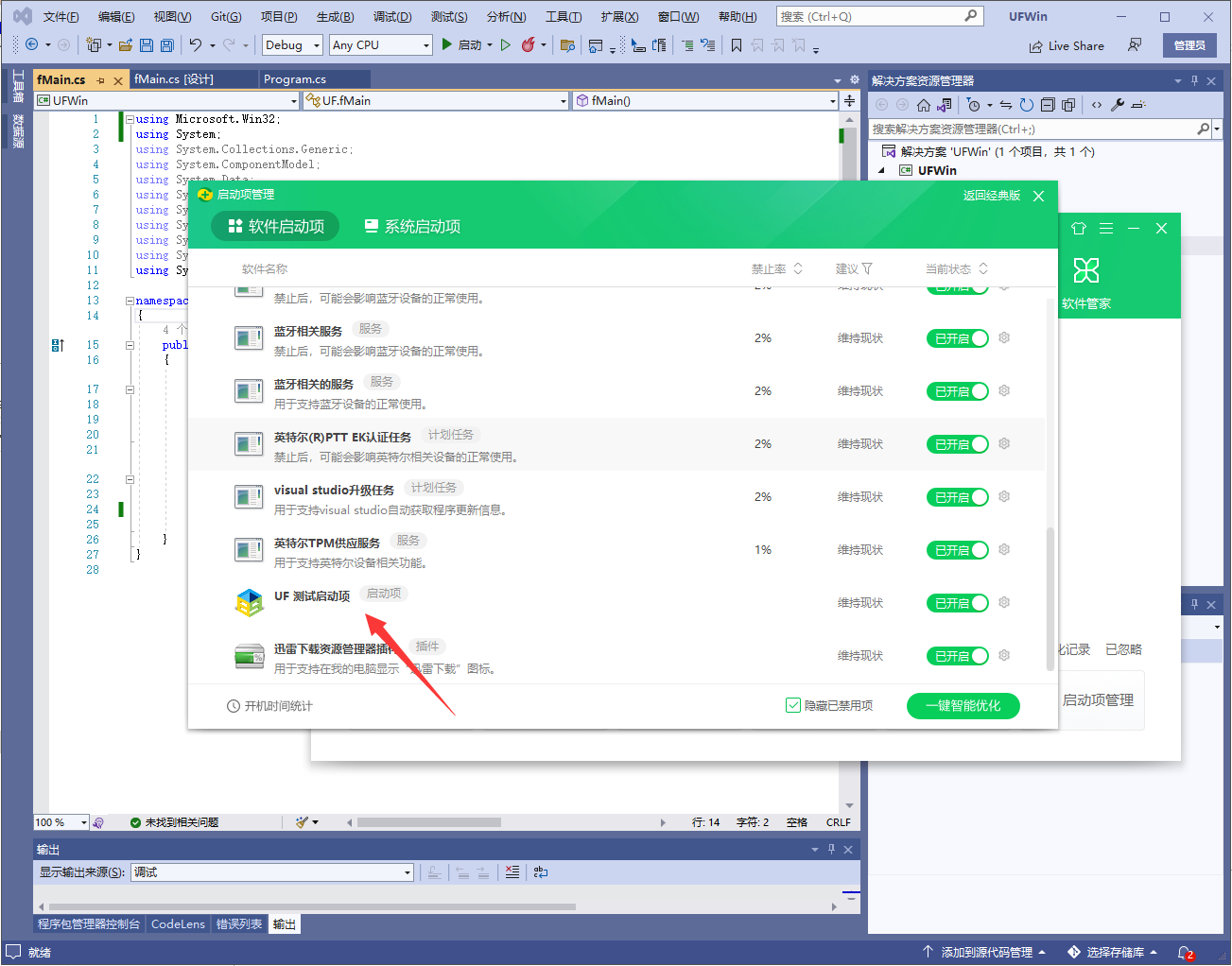Click Live Share button
Screen dimensions: 1232x966
(1067, 45)
